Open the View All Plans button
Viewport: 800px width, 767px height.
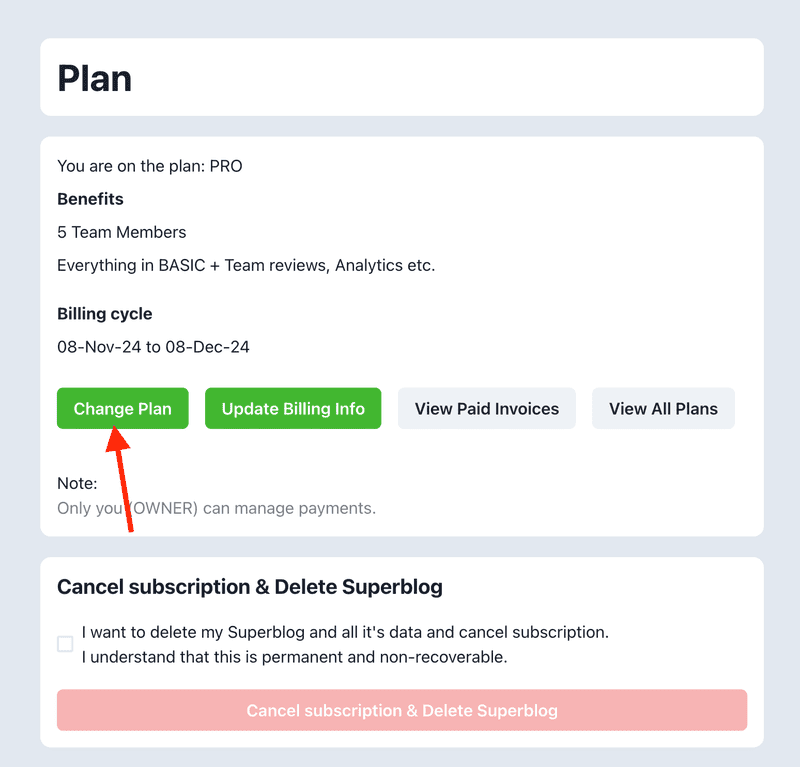pos(663,408)
